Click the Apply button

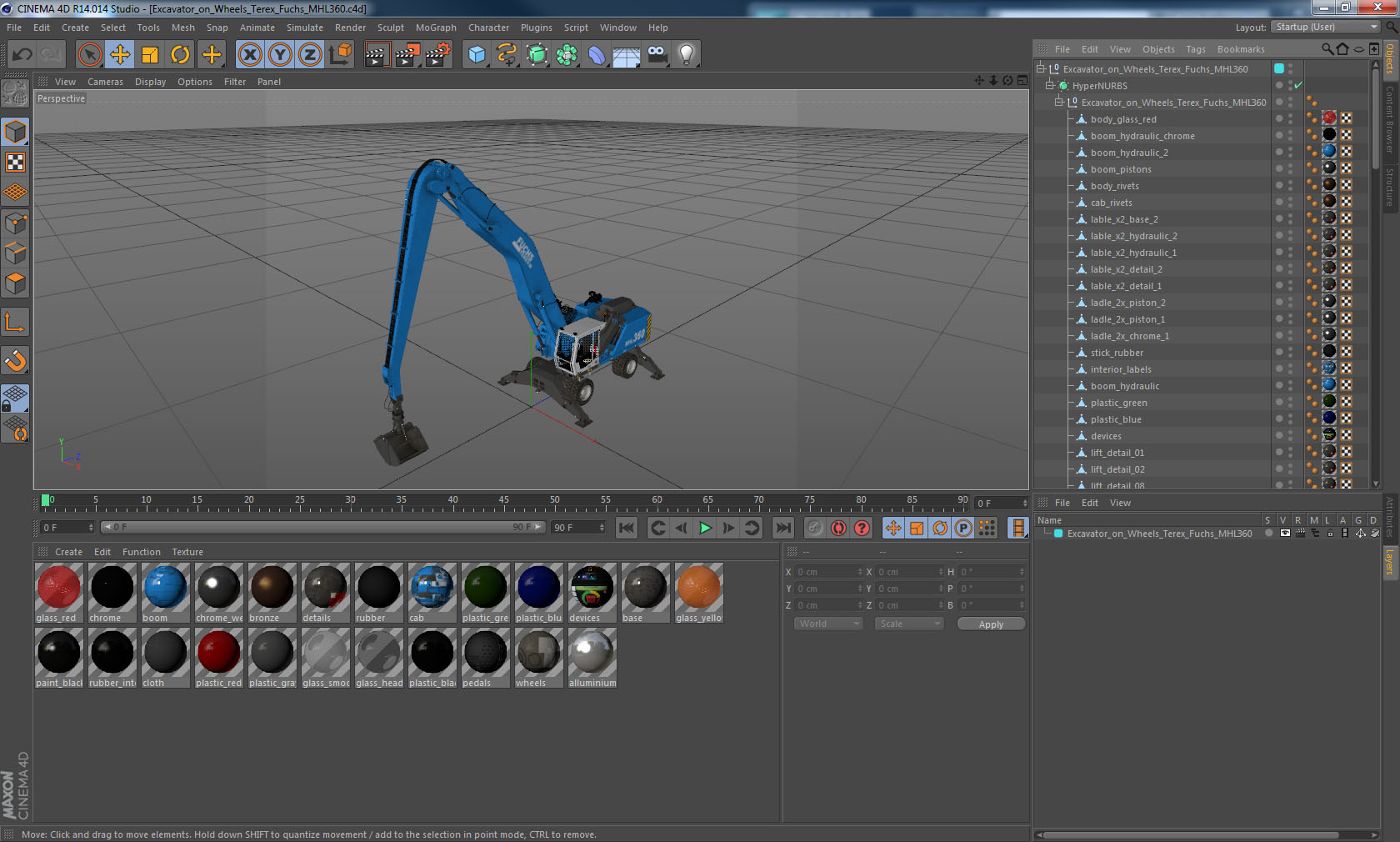coord(991,624)
